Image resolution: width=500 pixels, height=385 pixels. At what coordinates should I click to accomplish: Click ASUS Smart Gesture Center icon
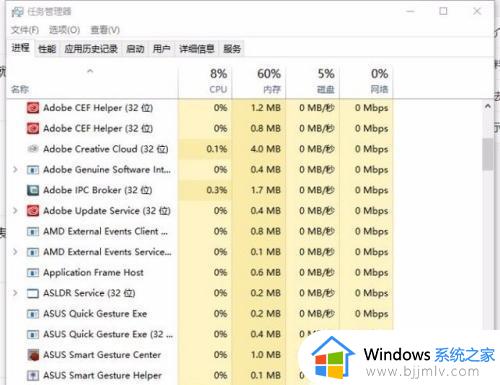click(x=33, y=355)
